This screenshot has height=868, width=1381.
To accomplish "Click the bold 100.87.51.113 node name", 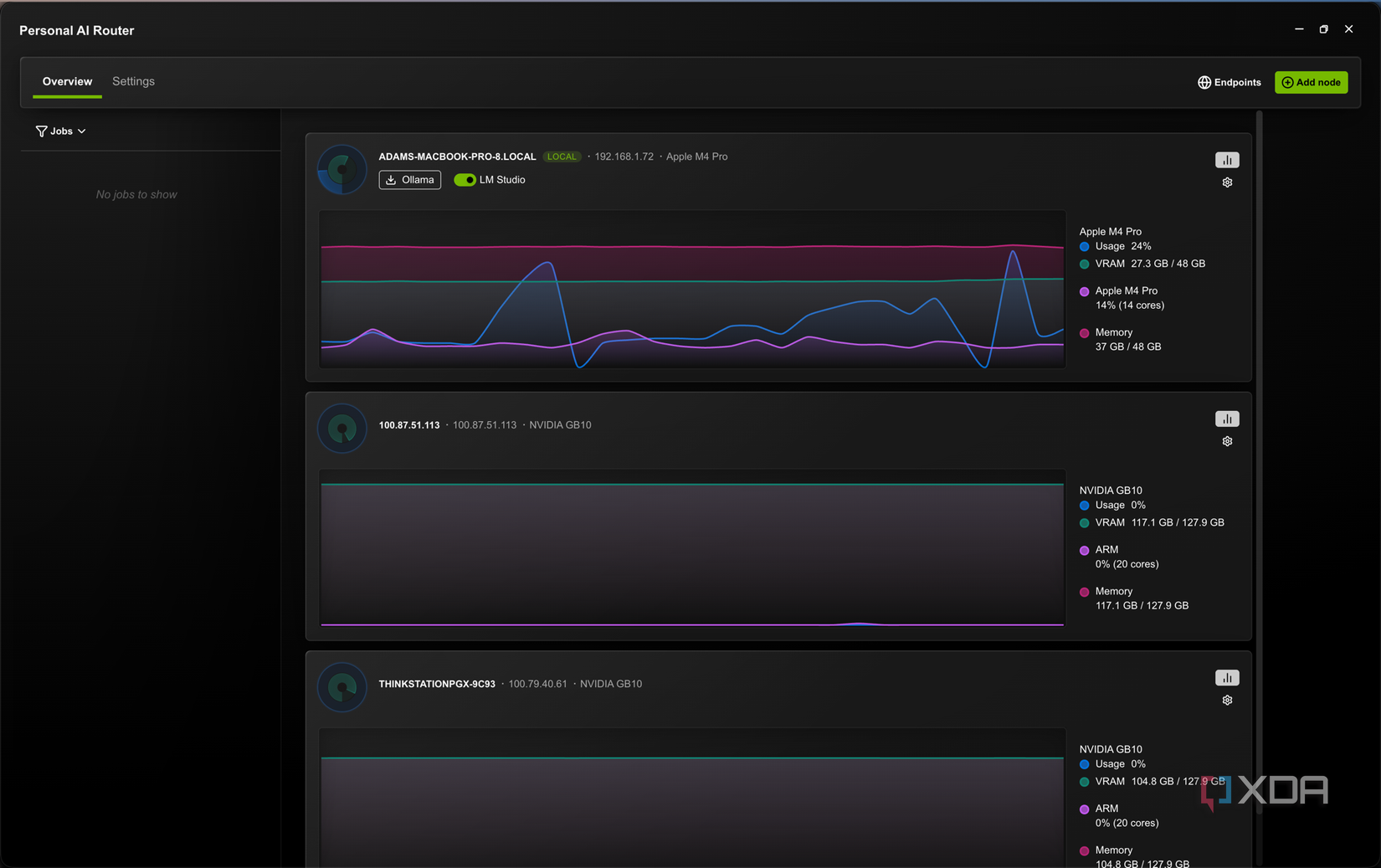I will (409, 425).
